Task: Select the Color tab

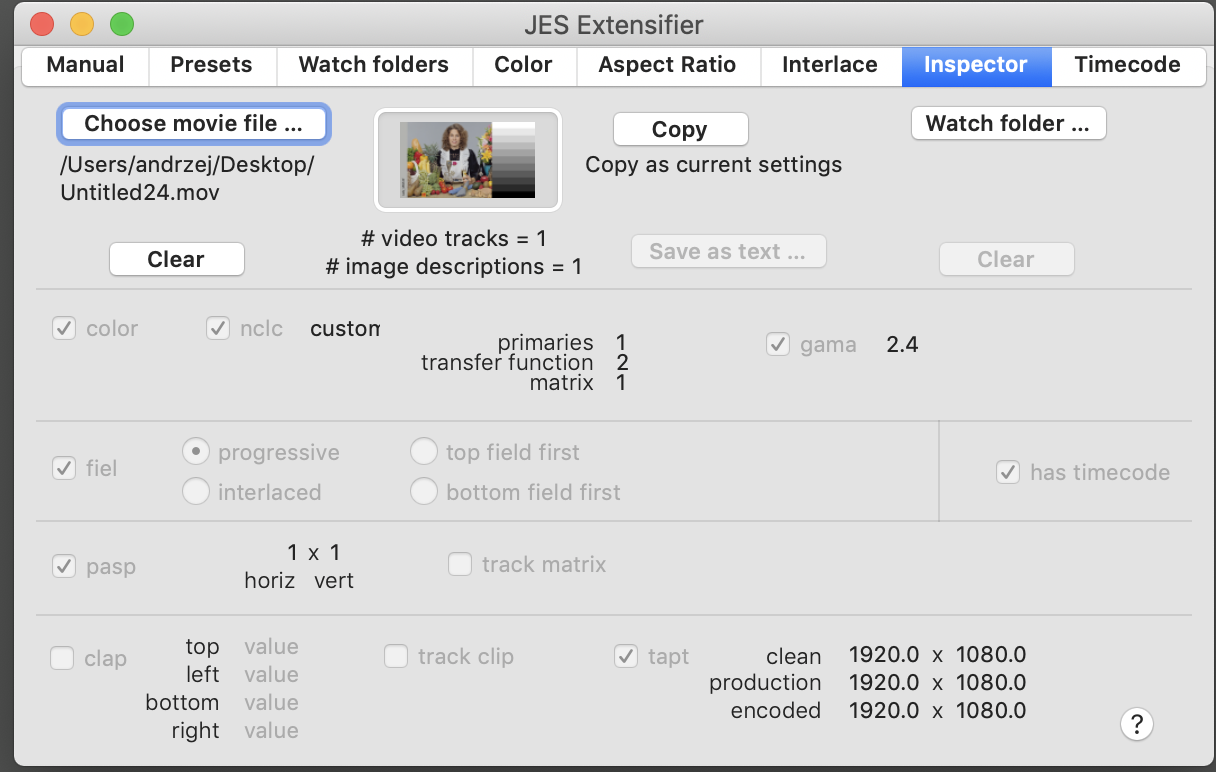Action: [524, 65]
